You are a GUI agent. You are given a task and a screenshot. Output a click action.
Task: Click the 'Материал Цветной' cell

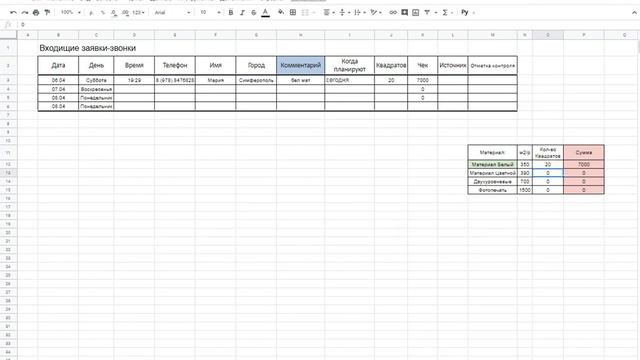point(492,173)
